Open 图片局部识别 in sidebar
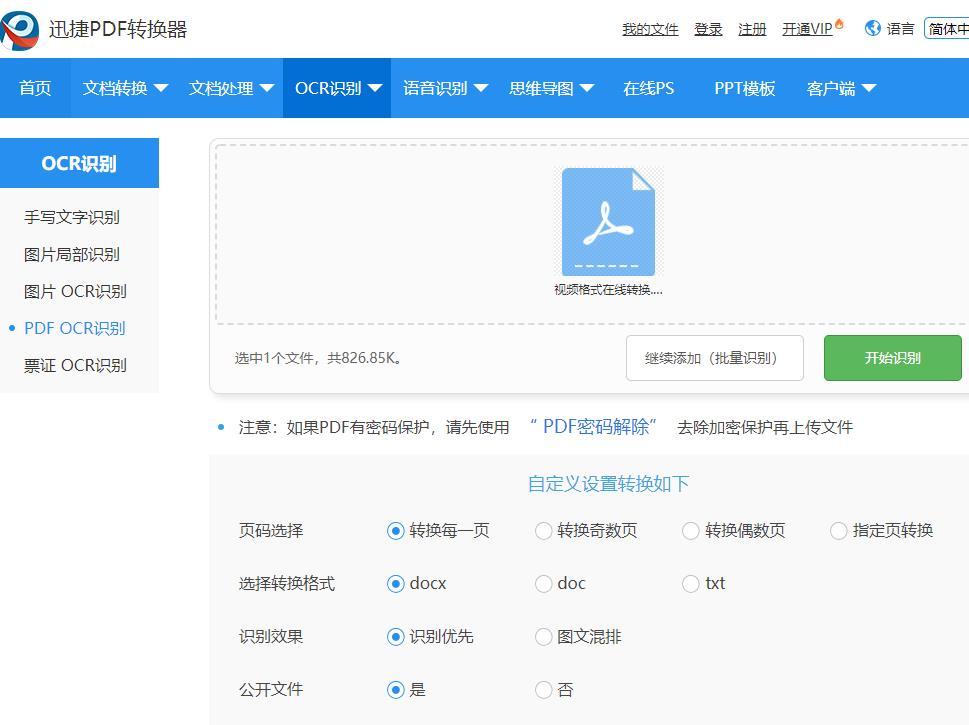 pyautogui.click(x=72, y=255)
